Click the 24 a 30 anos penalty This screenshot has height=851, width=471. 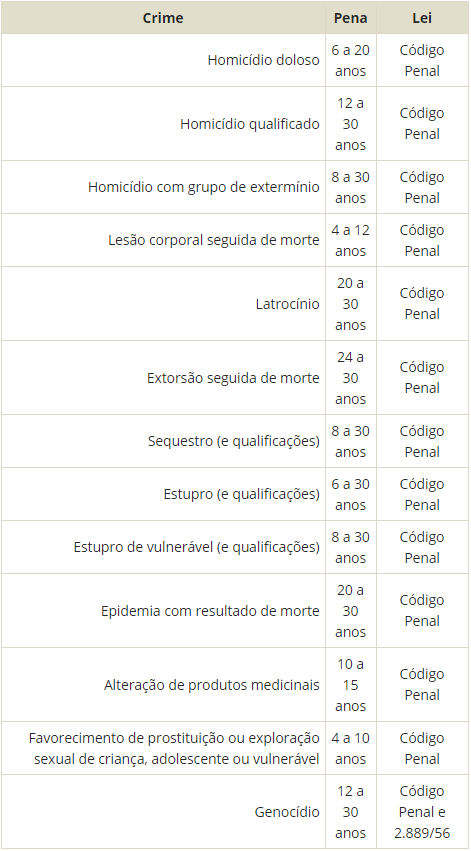tap(351, 378)
